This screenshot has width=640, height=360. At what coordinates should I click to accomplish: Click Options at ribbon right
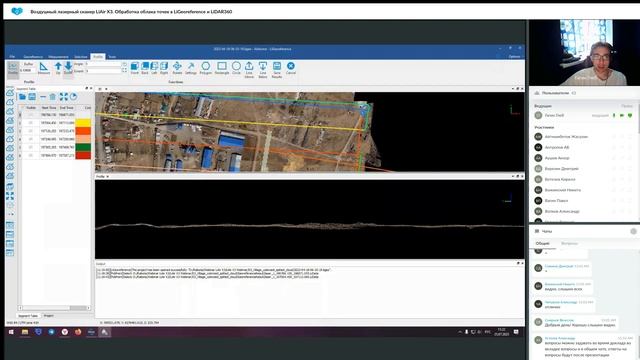(x=514, y=57)
